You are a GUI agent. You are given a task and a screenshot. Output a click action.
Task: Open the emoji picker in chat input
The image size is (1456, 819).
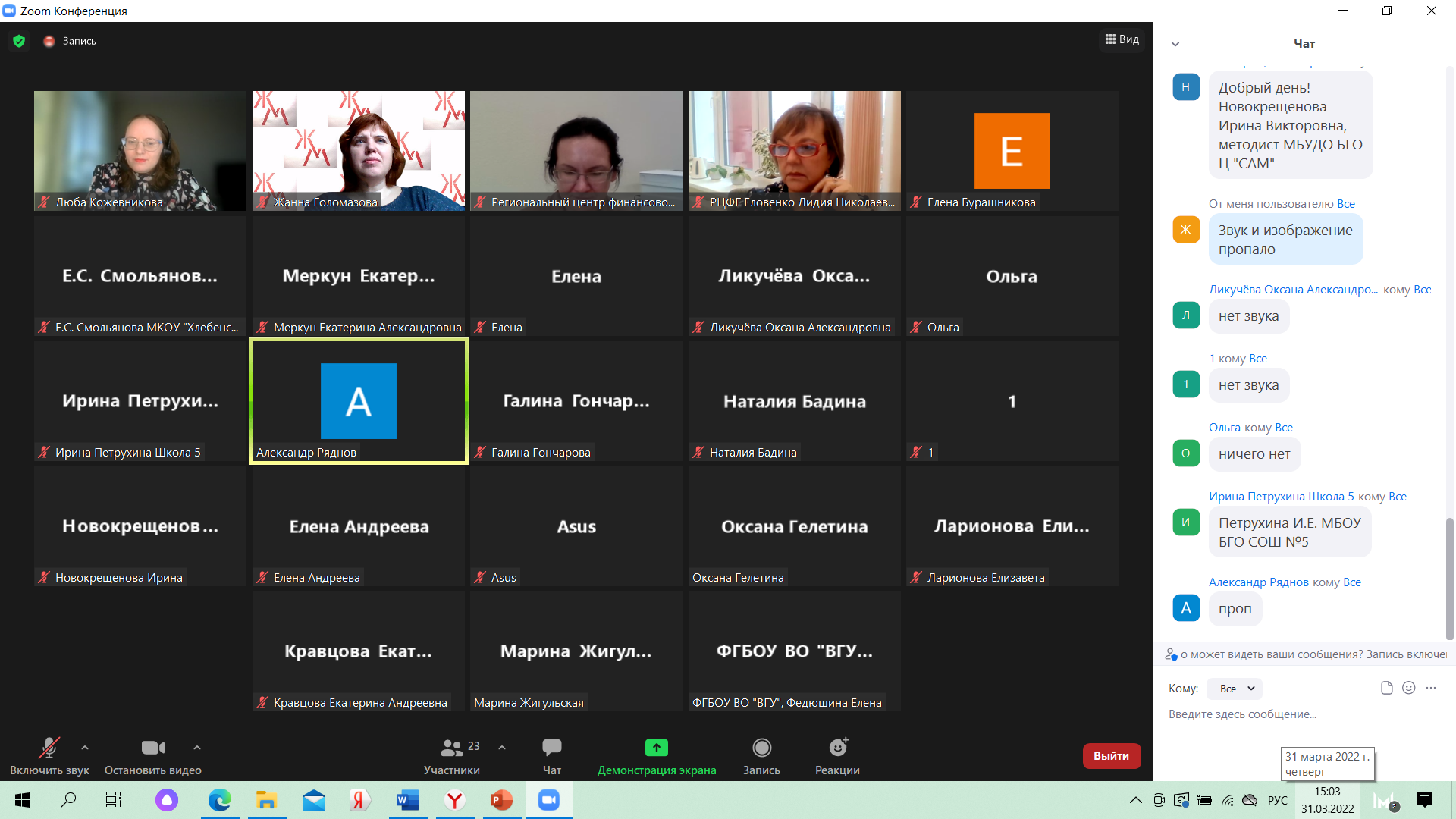pyautogui.click(x=1409, y=688)
